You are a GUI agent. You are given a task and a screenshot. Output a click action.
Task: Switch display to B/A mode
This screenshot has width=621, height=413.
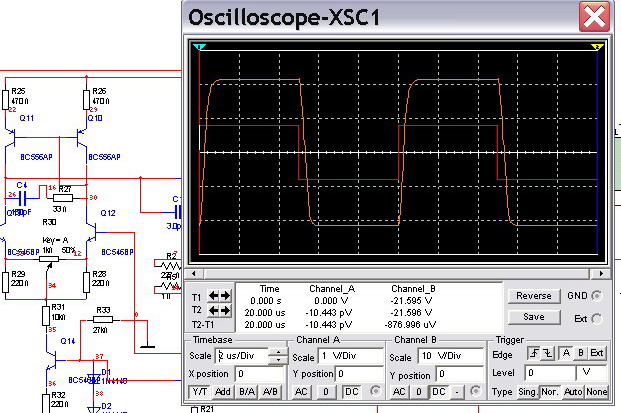pos(246,391)
